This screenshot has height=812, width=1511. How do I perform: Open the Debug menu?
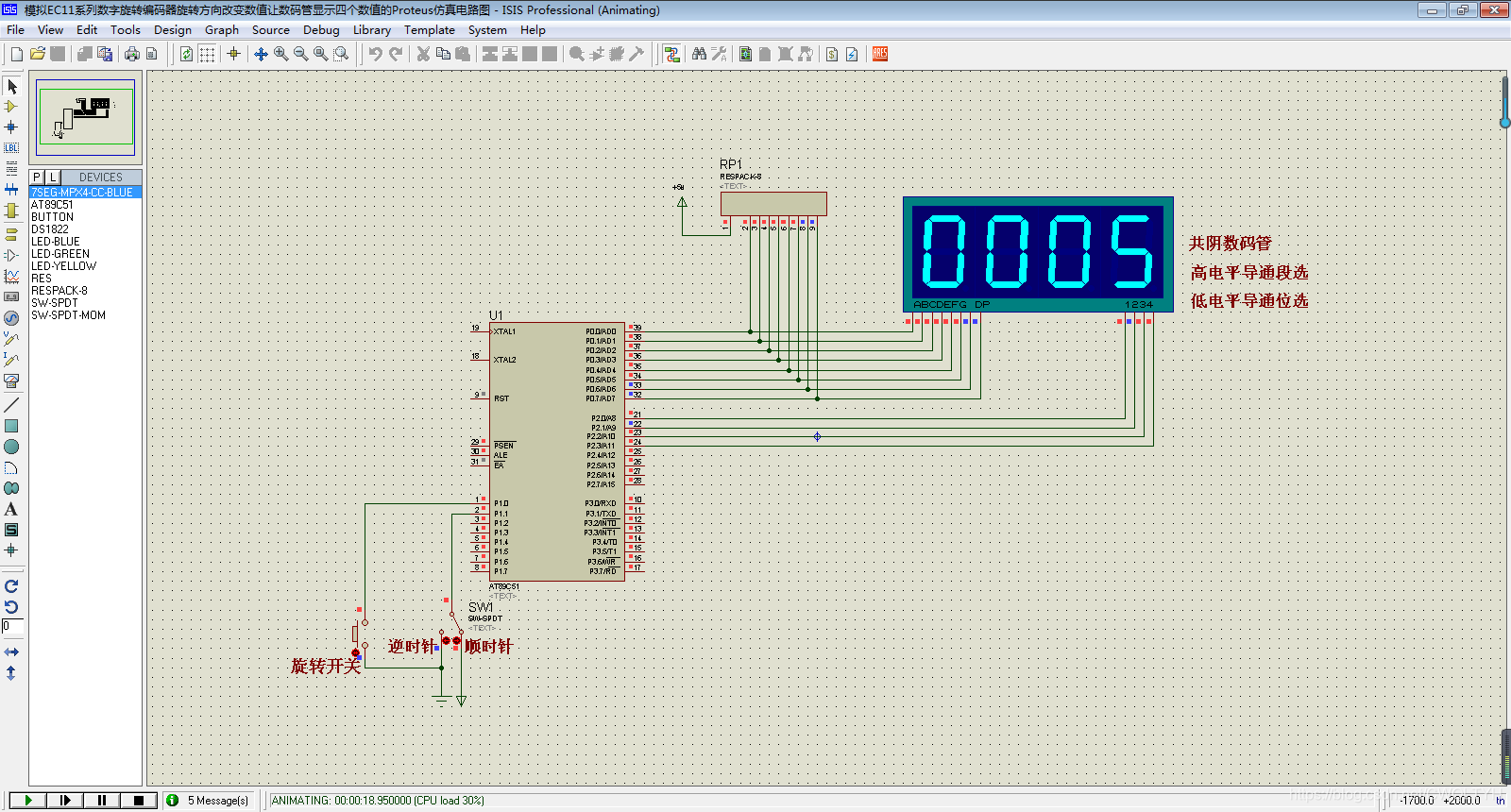(321, 30)
